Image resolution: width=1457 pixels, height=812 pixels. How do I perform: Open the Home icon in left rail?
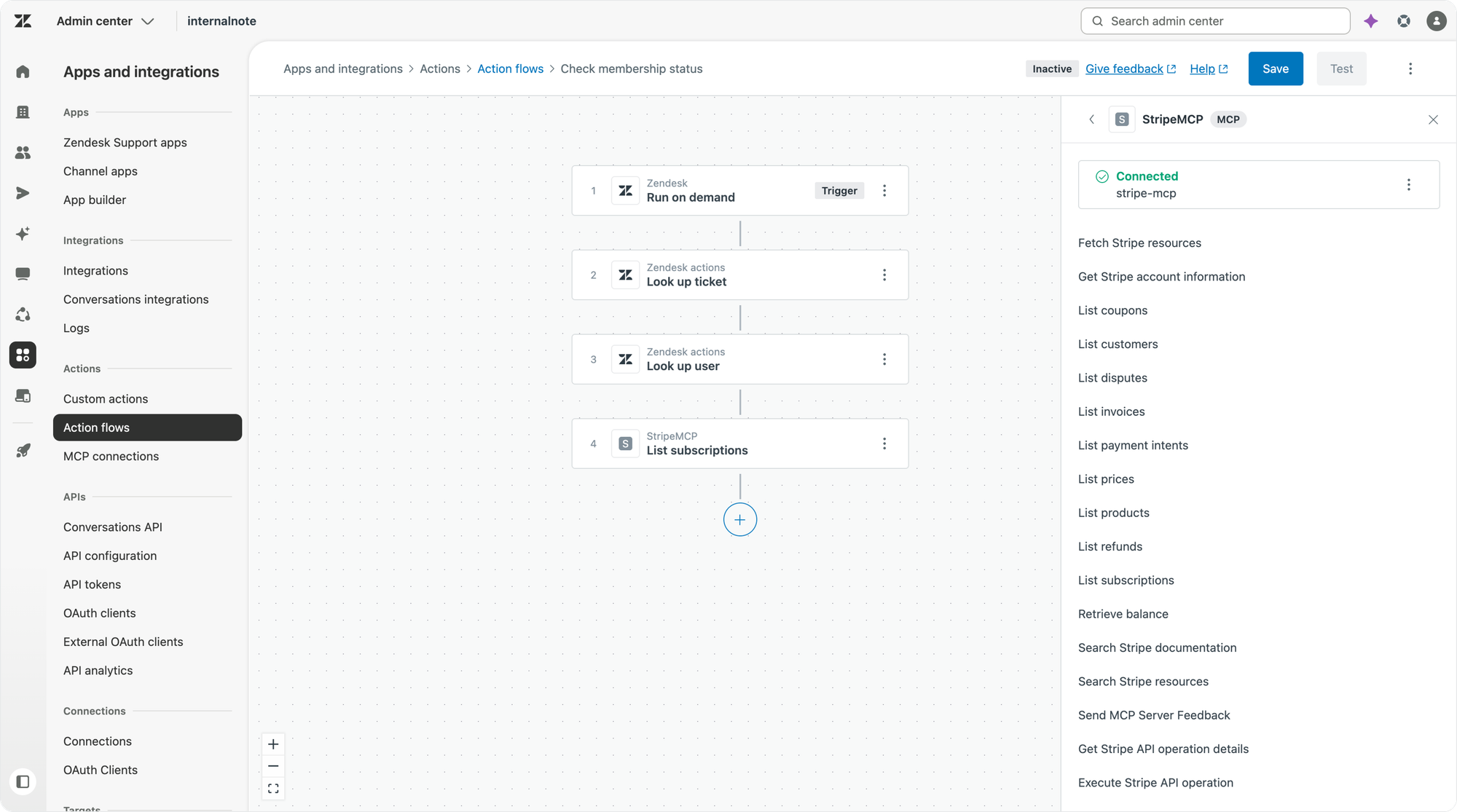pyautogui.click(x=23, y=71)
